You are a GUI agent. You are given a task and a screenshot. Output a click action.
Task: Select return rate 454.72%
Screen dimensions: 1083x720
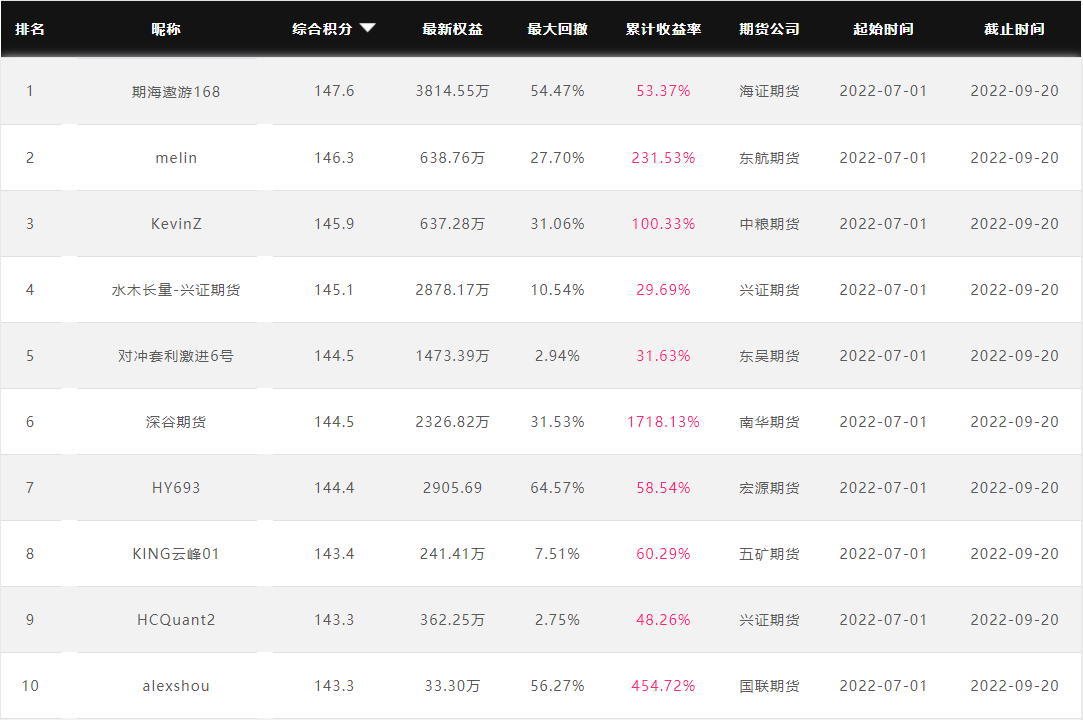[663, 686]
